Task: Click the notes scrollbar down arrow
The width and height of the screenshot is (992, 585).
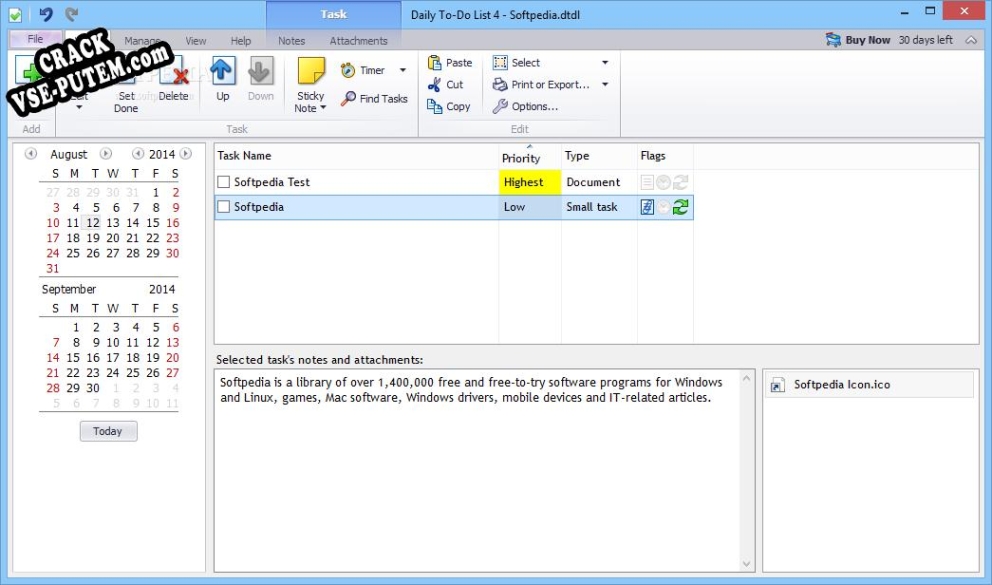Action: (747, 563)
